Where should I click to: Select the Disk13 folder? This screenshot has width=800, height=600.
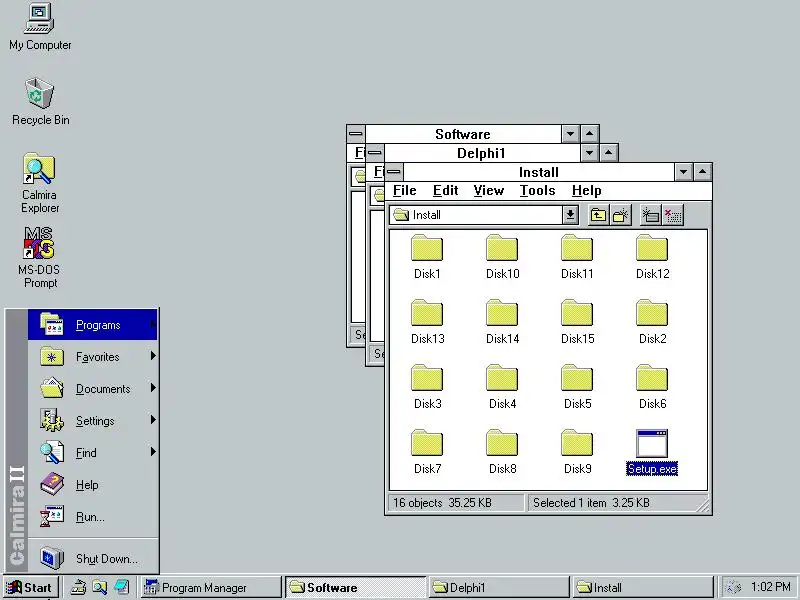tap(427, 322)
